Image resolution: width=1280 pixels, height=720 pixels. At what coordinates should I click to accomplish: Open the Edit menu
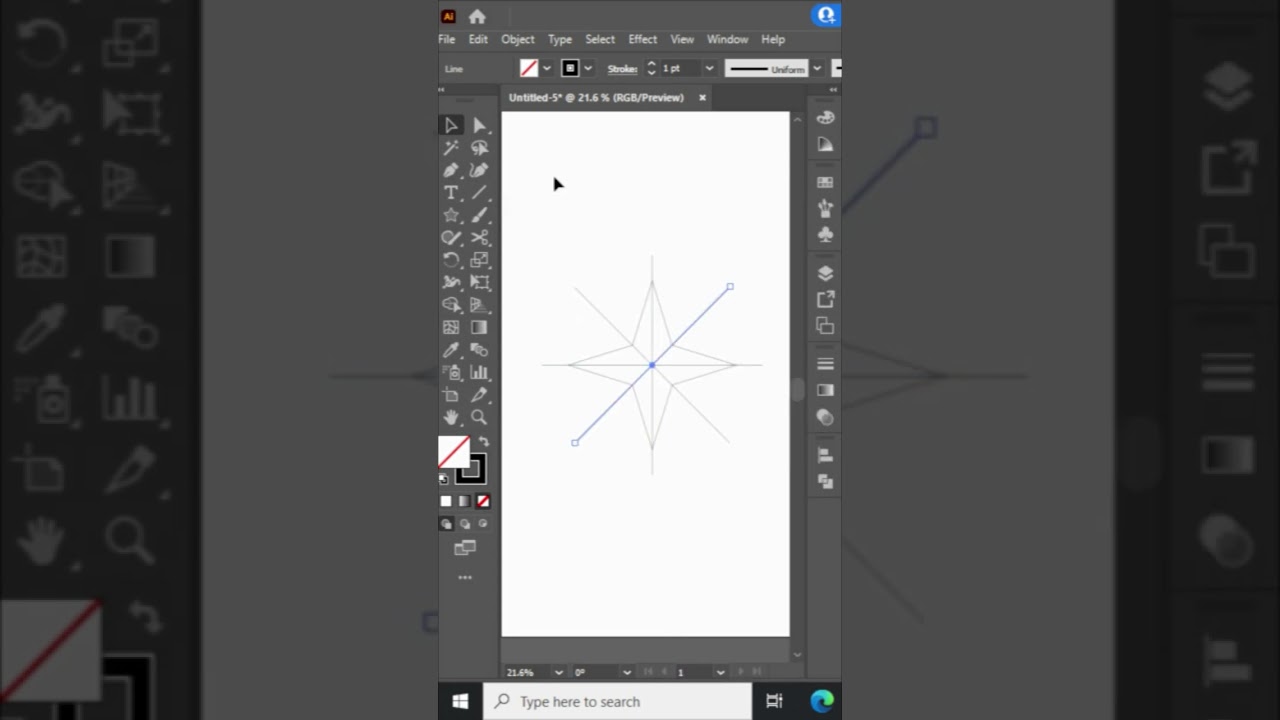pyautogui.click(x=478, y=39)
